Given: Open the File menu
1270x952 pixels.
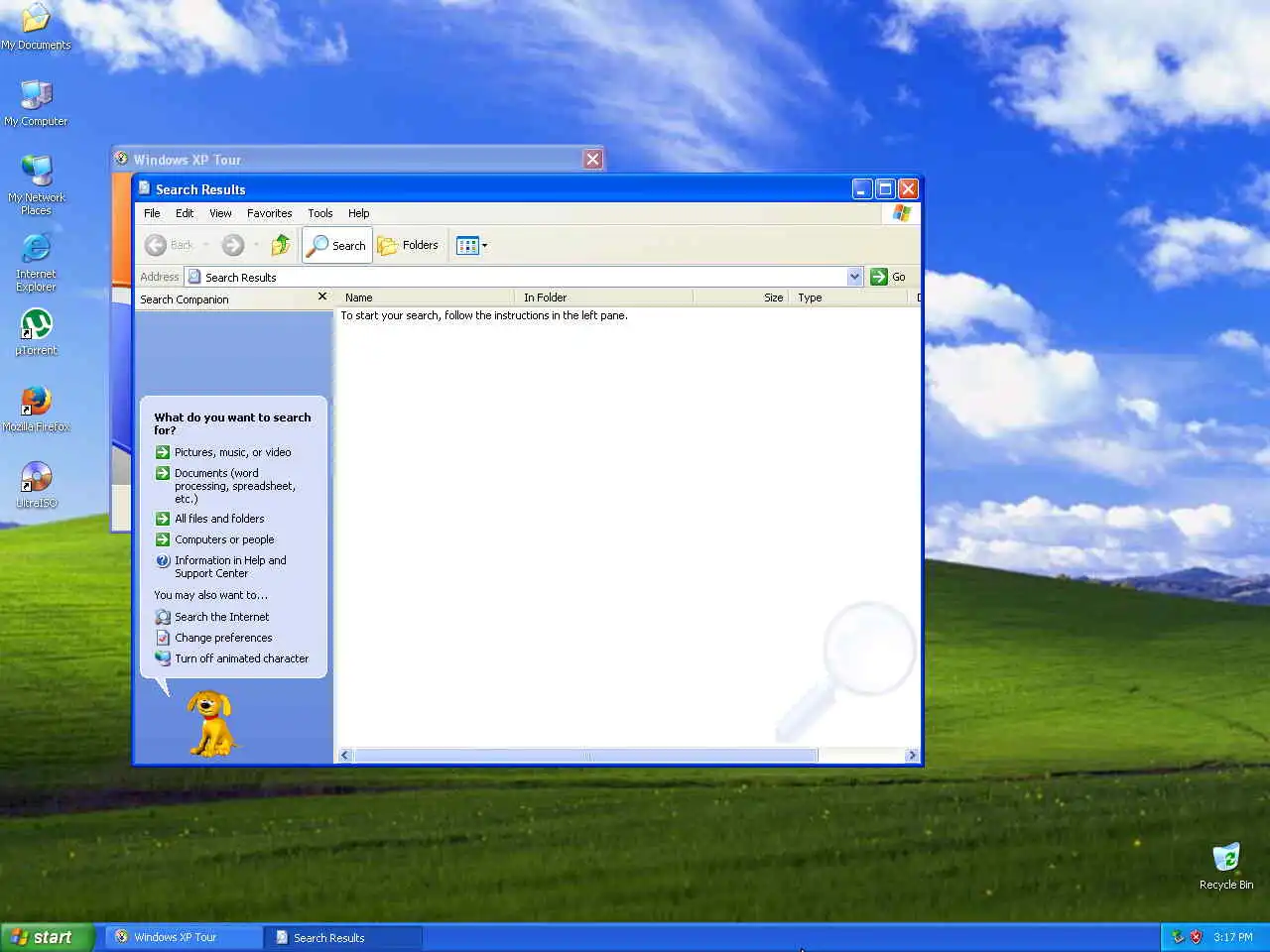Looking at the screenshot, I should pos(152,213).
